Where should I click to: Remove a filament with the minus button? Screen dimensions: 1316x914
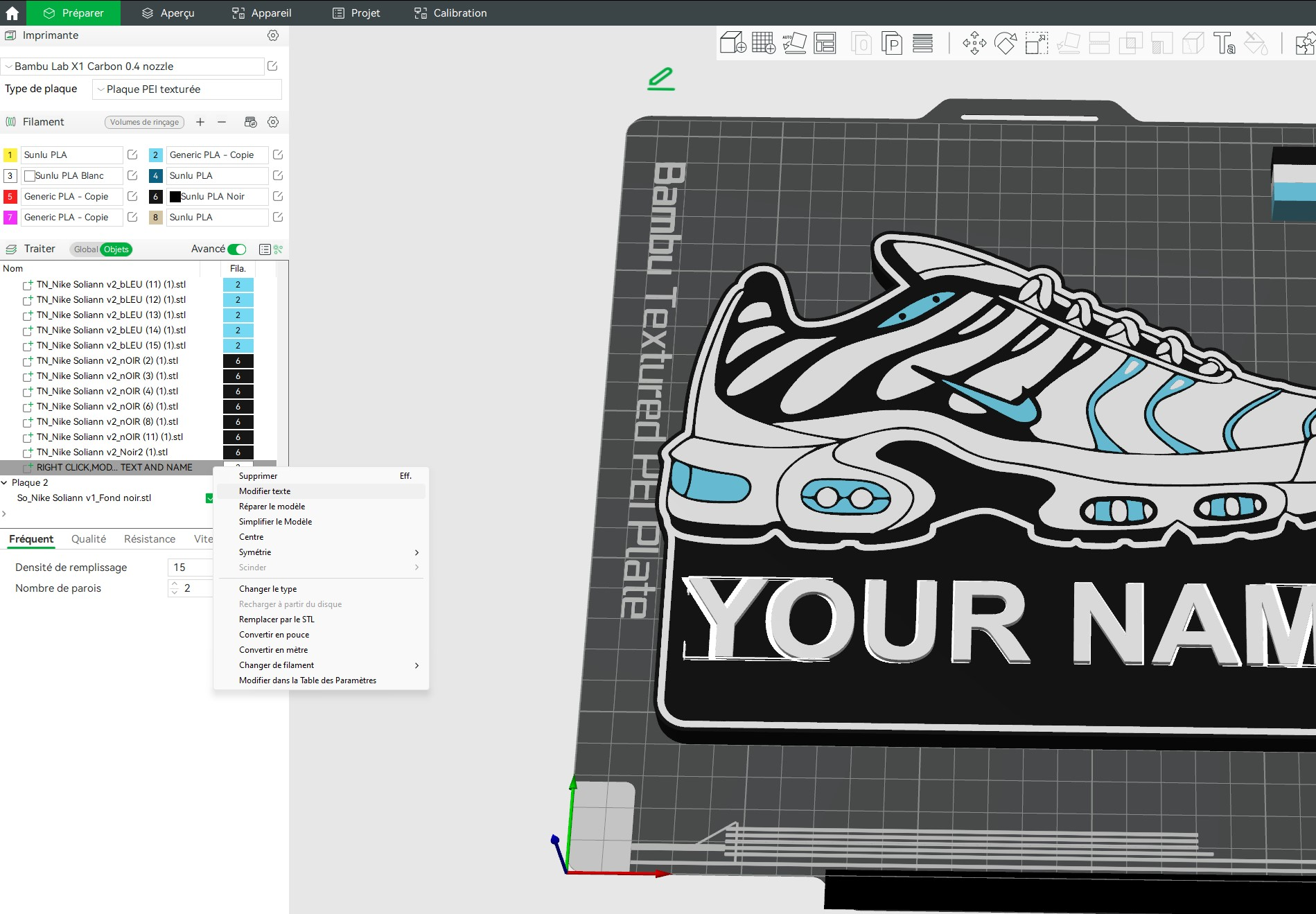click(222, 122)
